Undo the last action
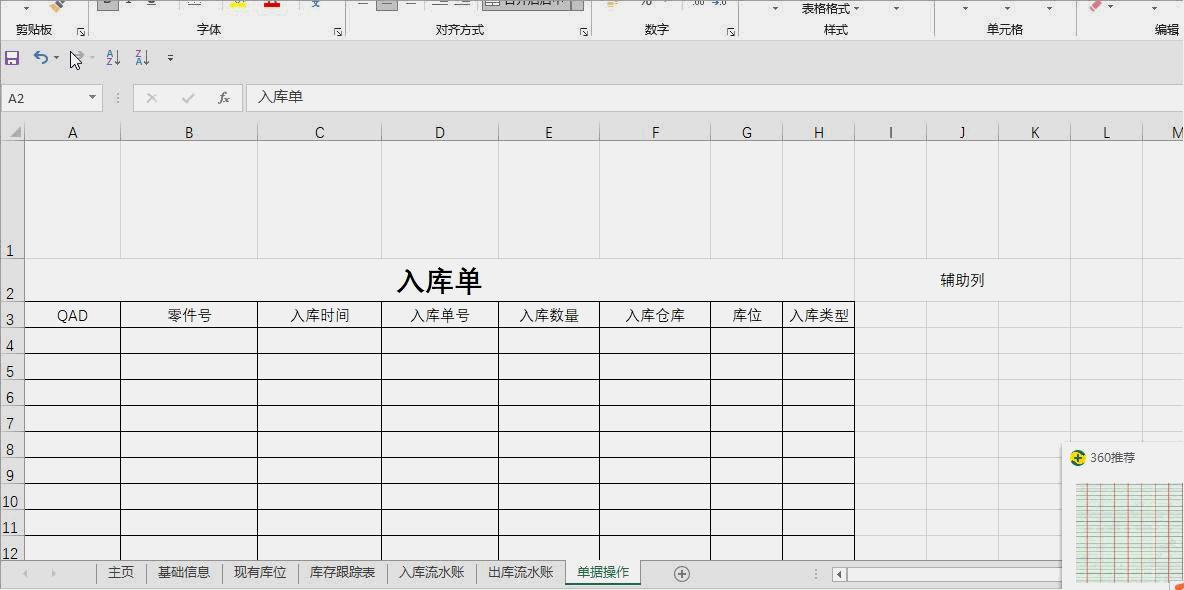The height and width of the screenshot is (590, 1184). point(39,57)
